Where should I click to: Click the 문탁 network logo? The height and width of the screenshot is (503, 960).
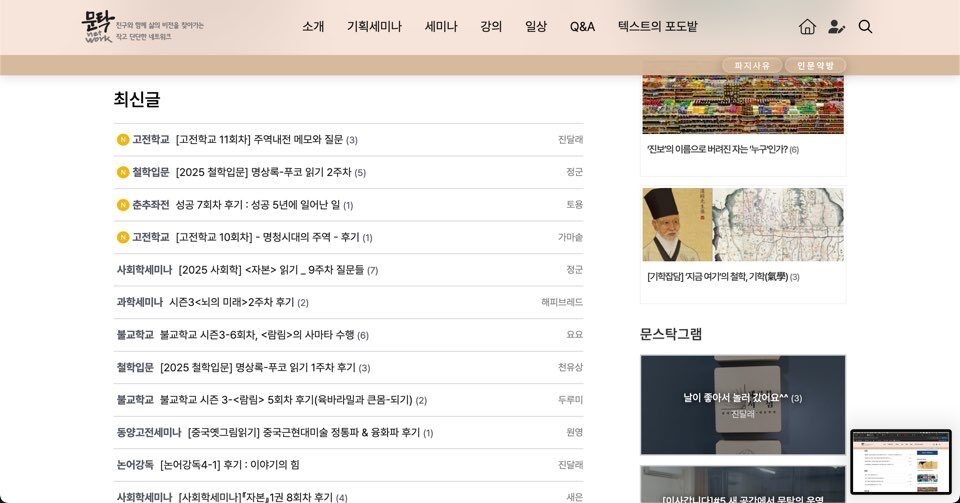99,27
